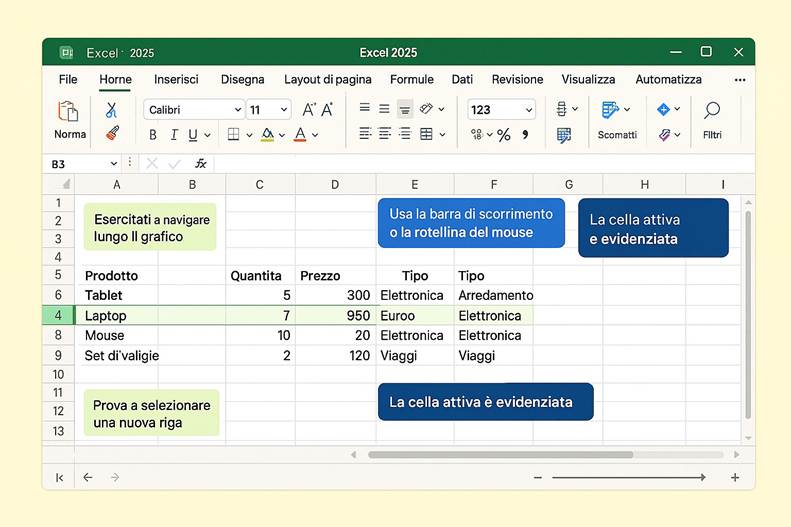Apply fill color bucket swatch
Viewport: 791px width, 527px height.
[x=268, y=134]
